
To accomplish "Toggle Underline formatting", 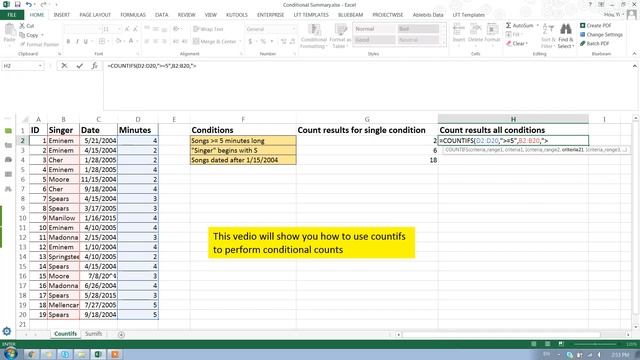I will click(x=86, y=41).
